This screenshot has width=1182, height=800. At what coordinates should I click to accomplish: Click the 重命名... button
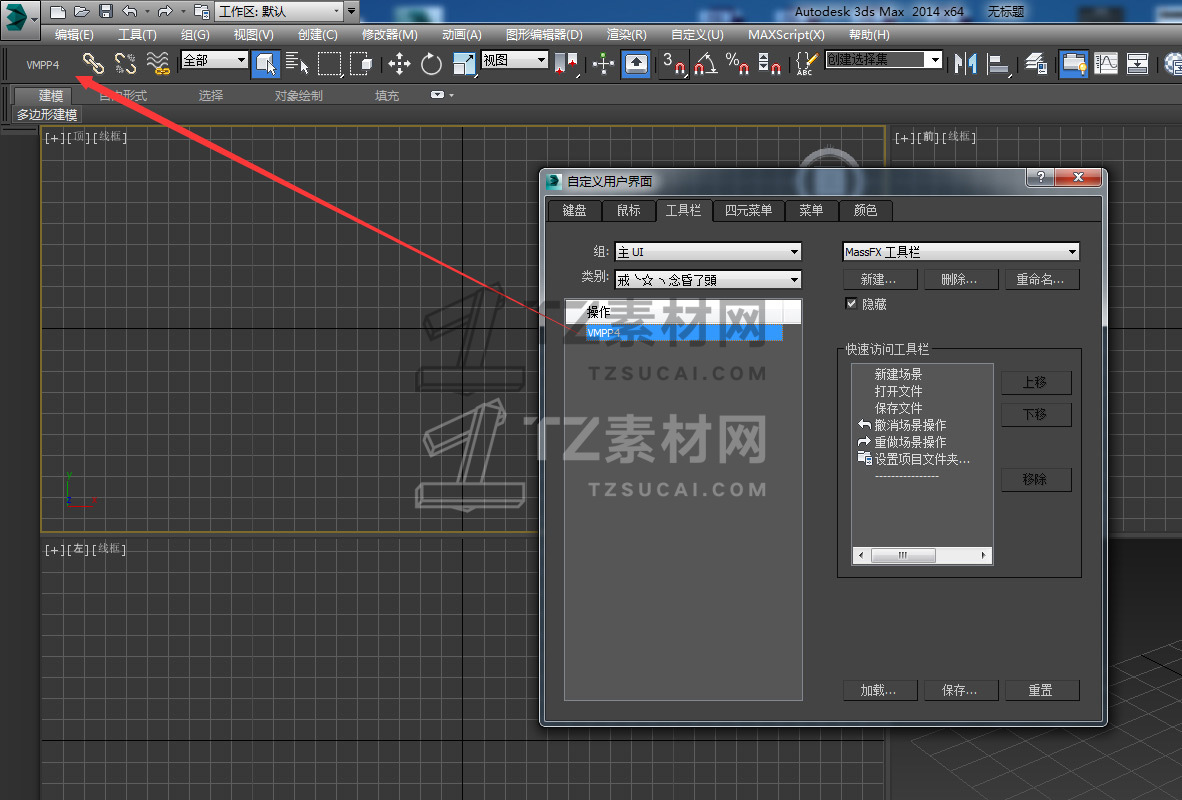[x=1042, y=280]
